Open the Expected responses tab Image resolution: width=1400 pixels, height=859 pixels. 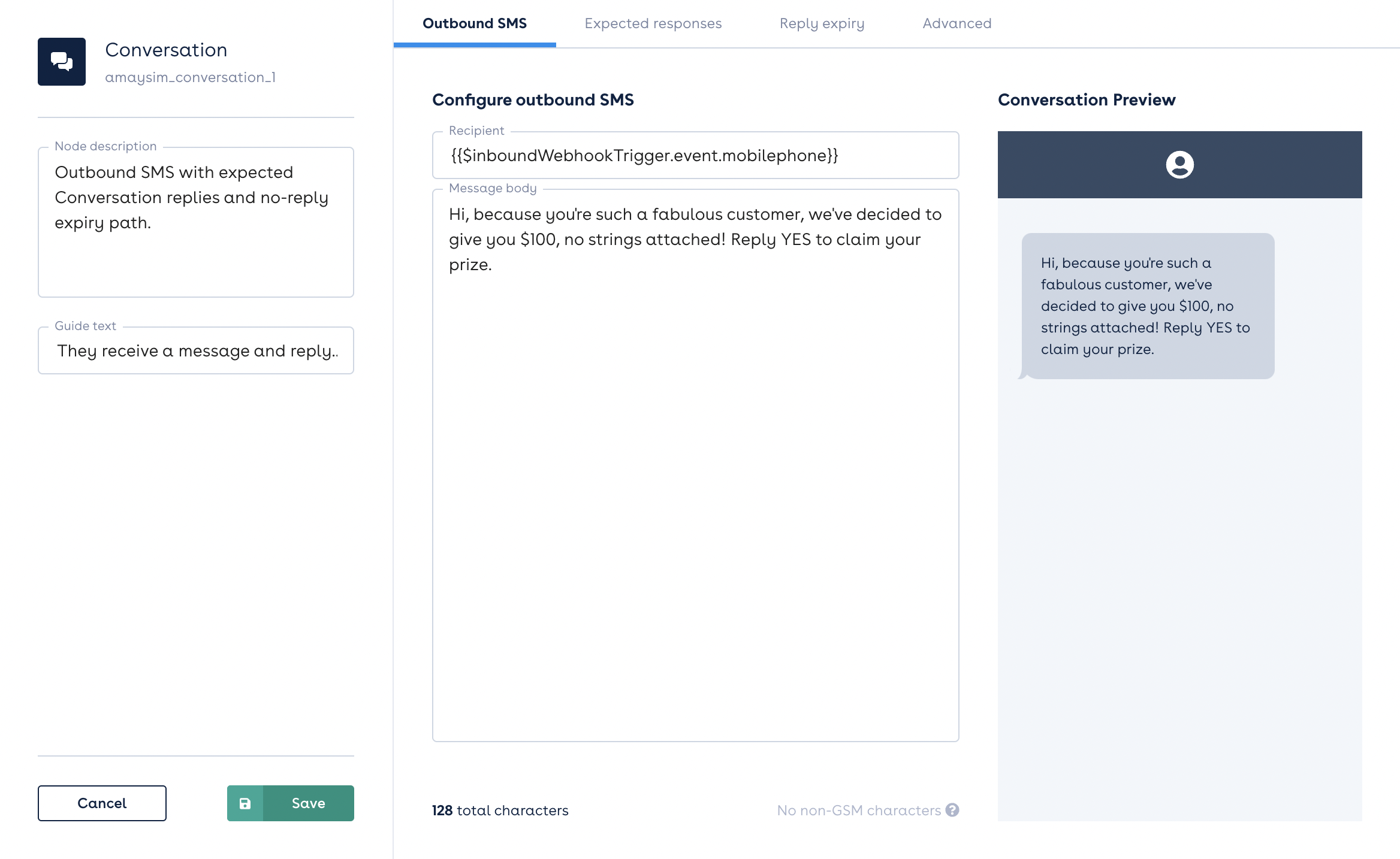pos(653,23)
